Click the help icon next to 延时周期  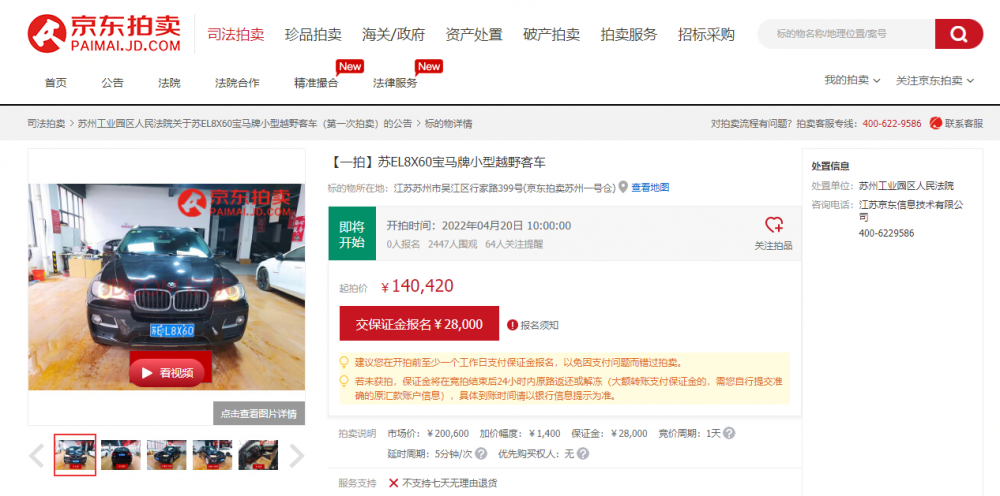point(482,454)
